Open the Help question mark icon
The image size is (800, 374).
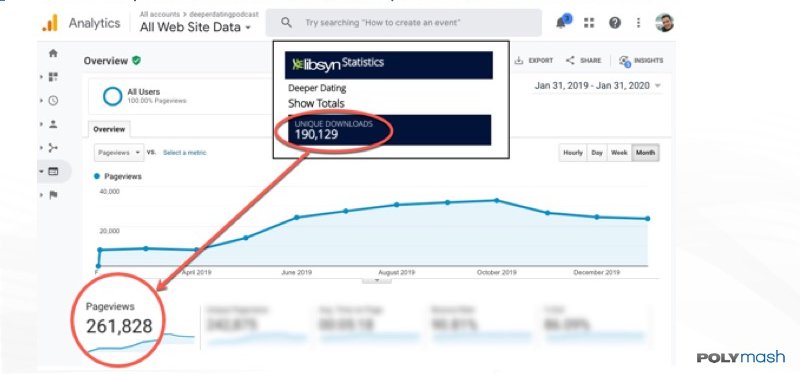[x=615, y=22]
